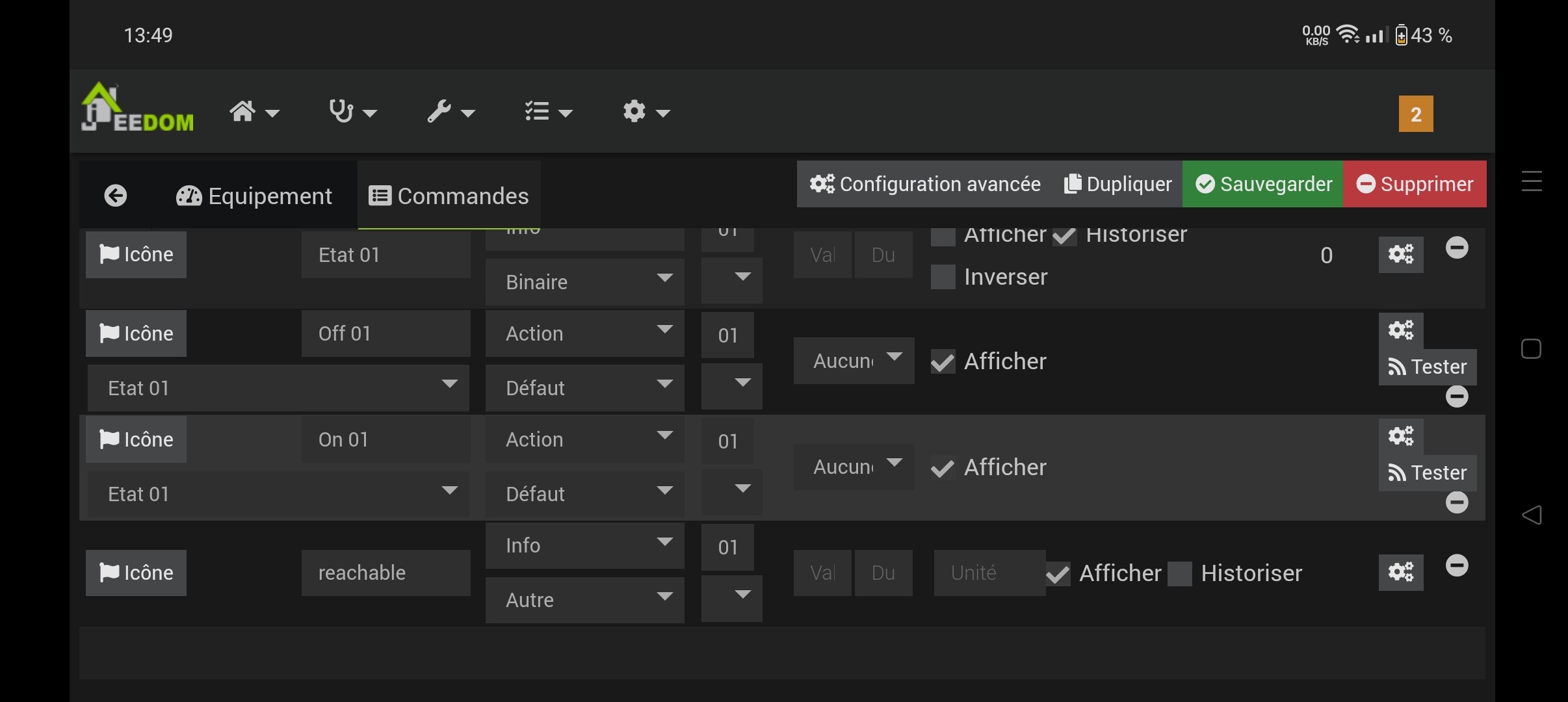Click the back arrow icon
Screen dimensions: 1568x702
pyautogui.click(x=116, y=196)
